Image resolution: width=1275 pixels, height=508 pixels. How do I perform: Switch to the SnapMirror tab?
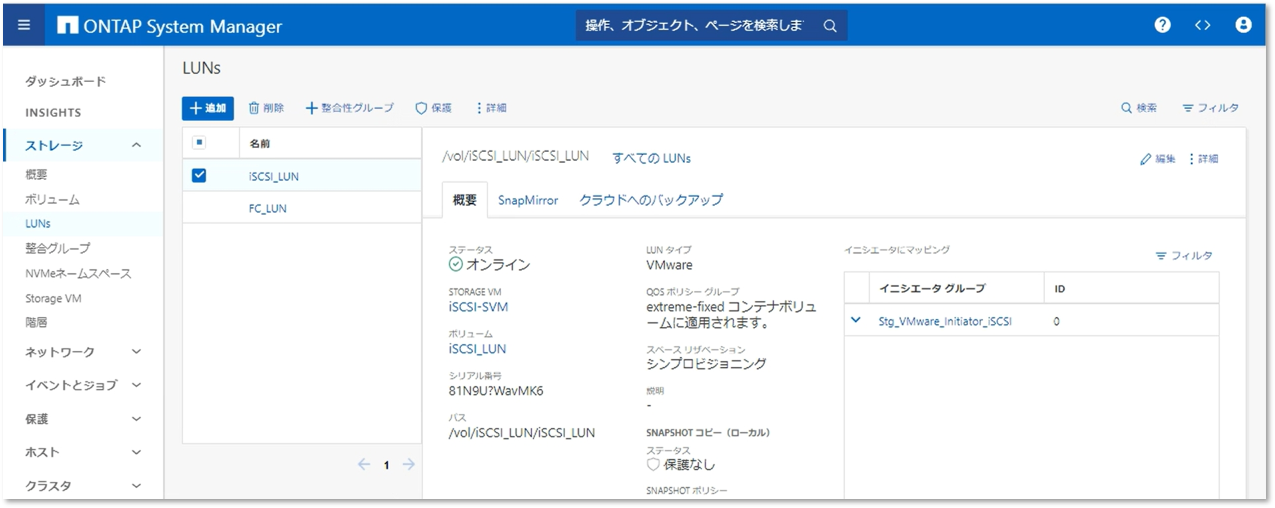tap(528, 200)
